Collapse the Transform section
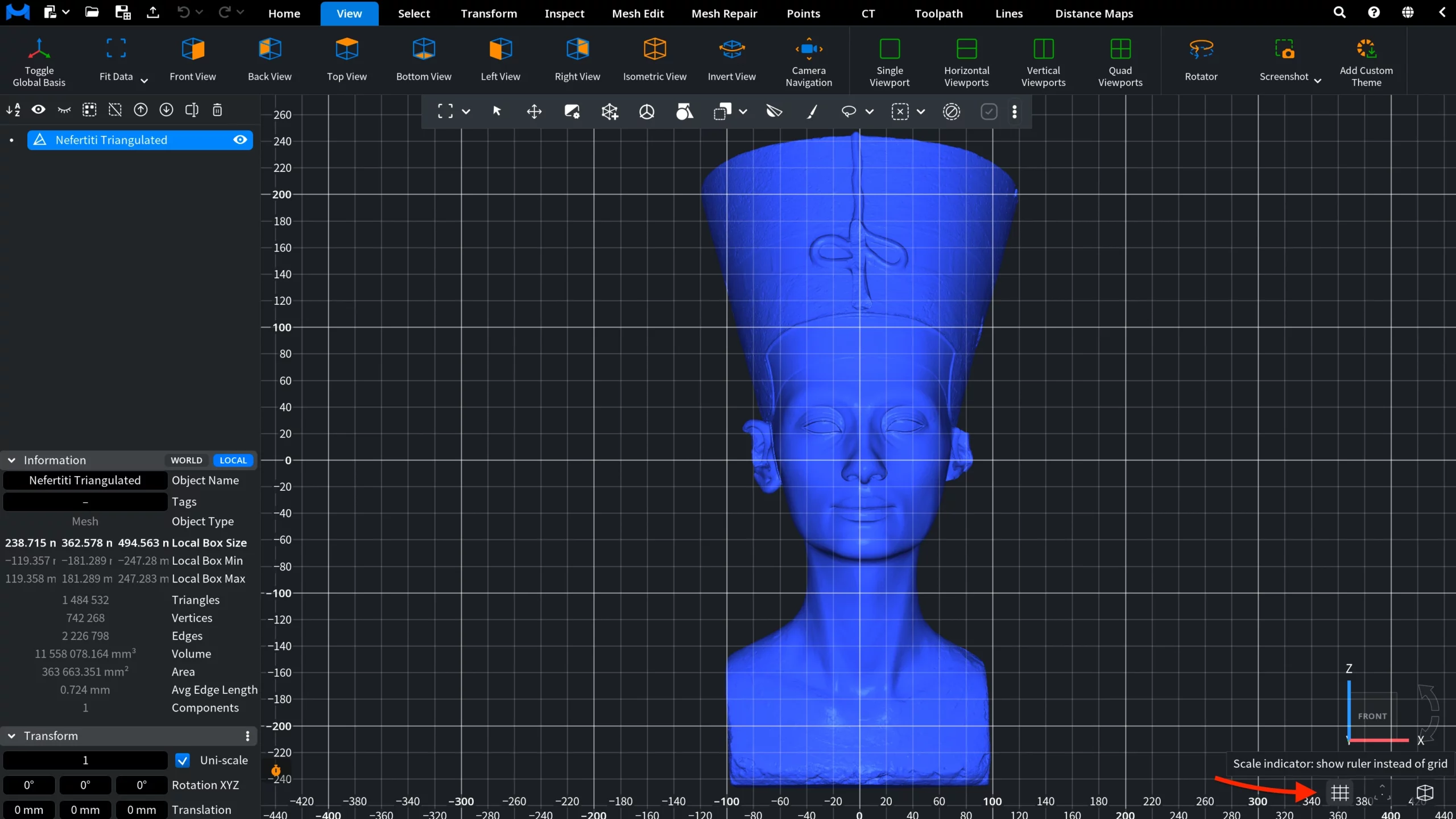 (11, 736)
